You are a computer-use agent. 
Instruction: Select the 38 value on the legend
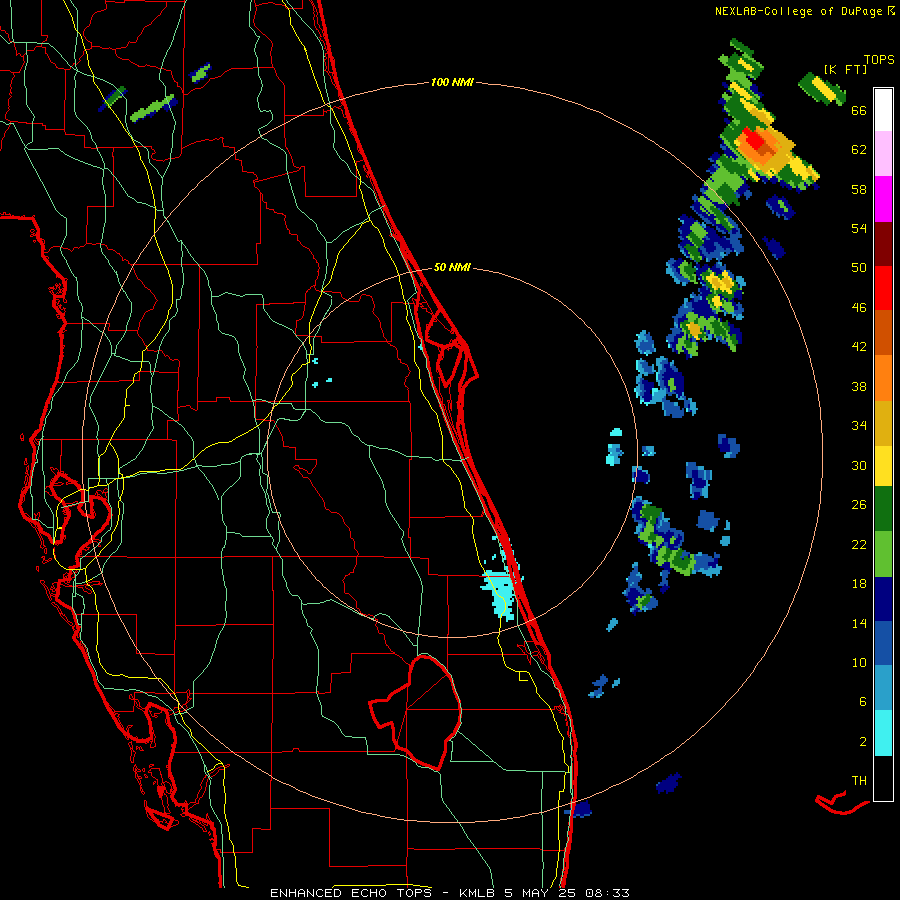pos(859,386)
